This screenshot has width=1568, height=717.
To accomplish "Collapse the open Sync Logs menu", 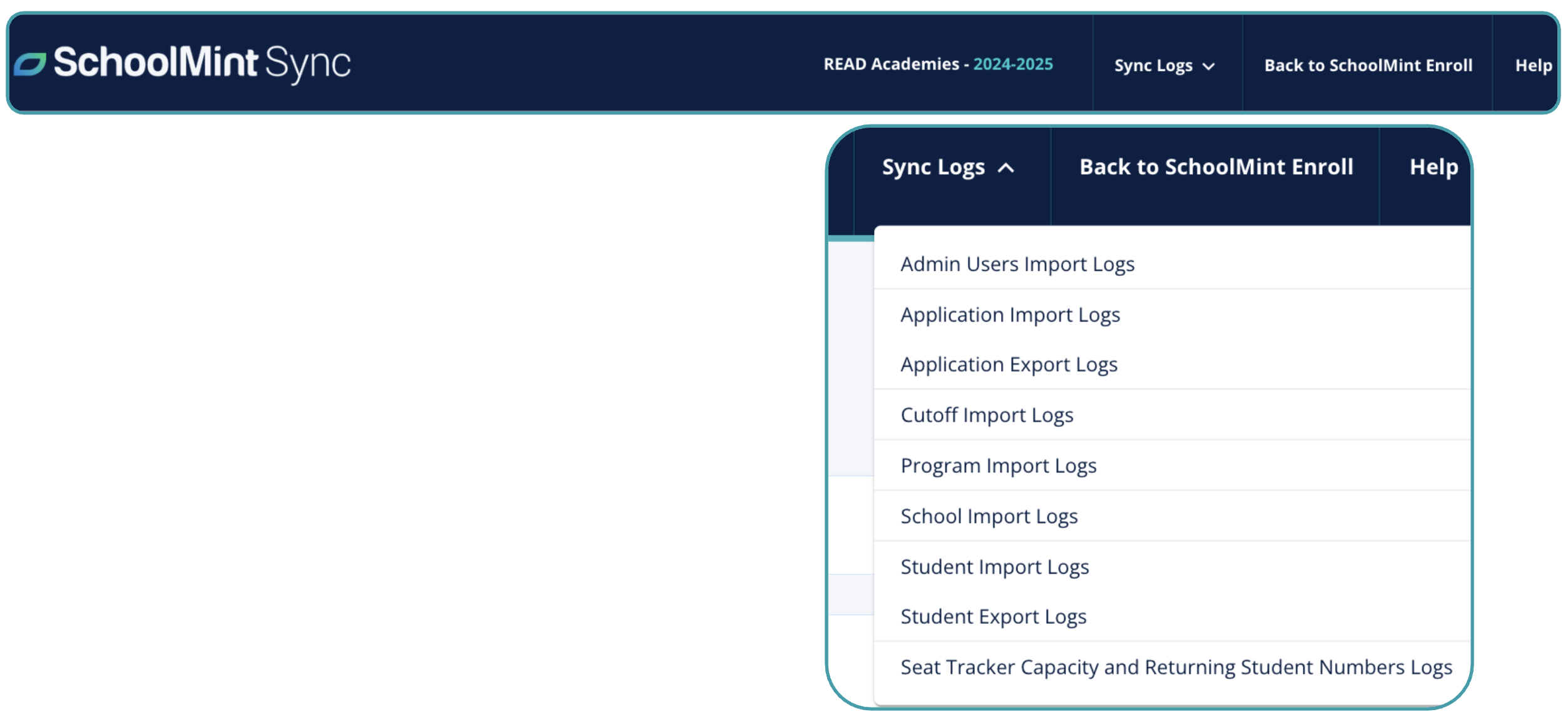I will click(933, 167).
